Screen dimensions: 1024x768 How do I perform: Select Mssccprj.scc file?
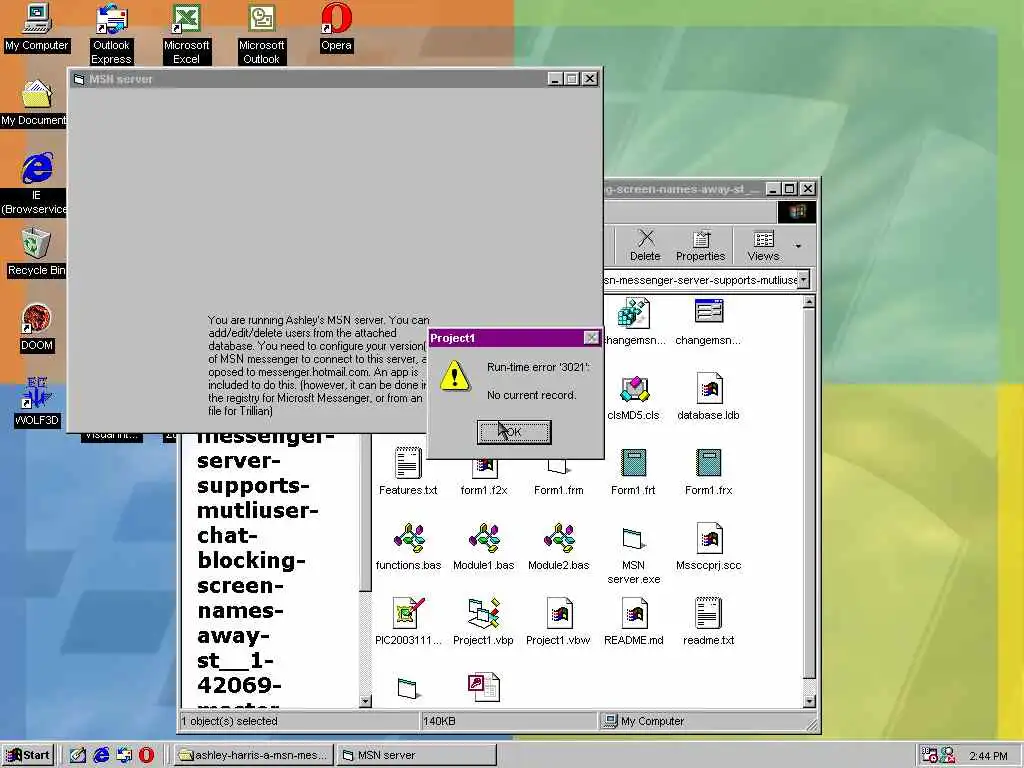coord(709,547)
